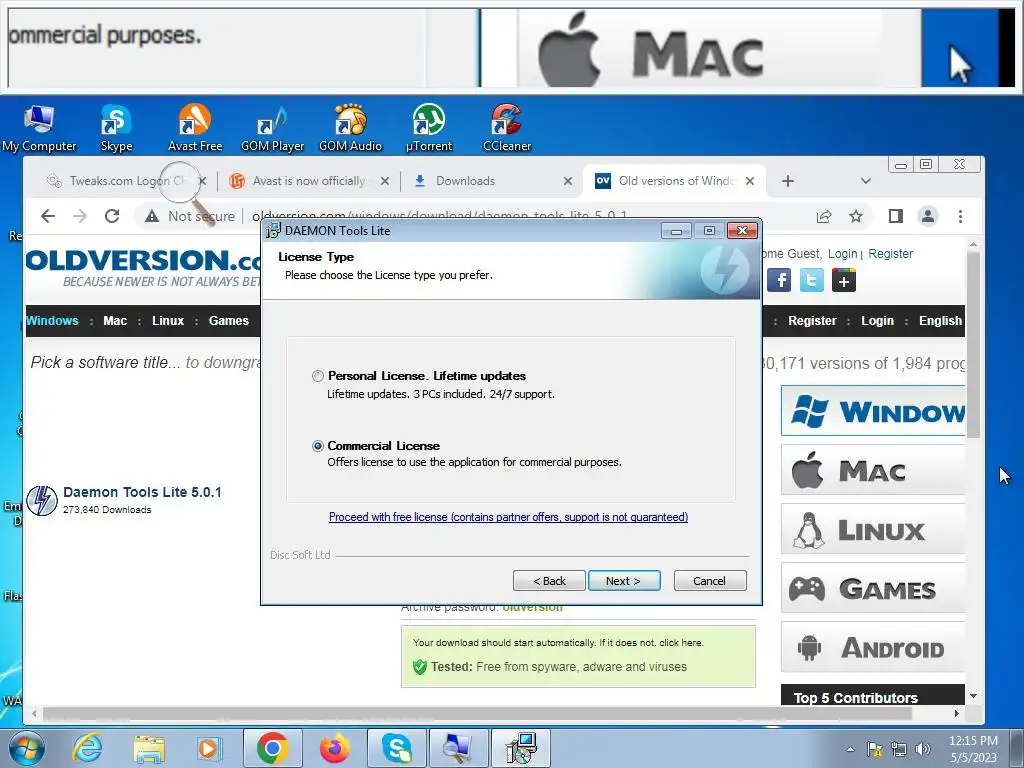Click the Next button in installer
The width and height of the screenshot is (1024, 768).
(624, 581)
